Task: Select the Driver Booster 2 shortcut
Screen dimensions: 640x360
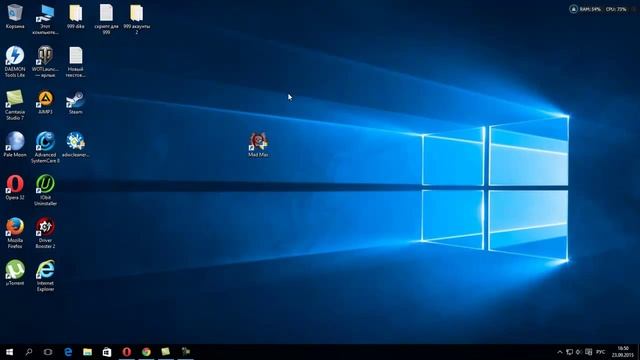Action: [x=45, y=233]
